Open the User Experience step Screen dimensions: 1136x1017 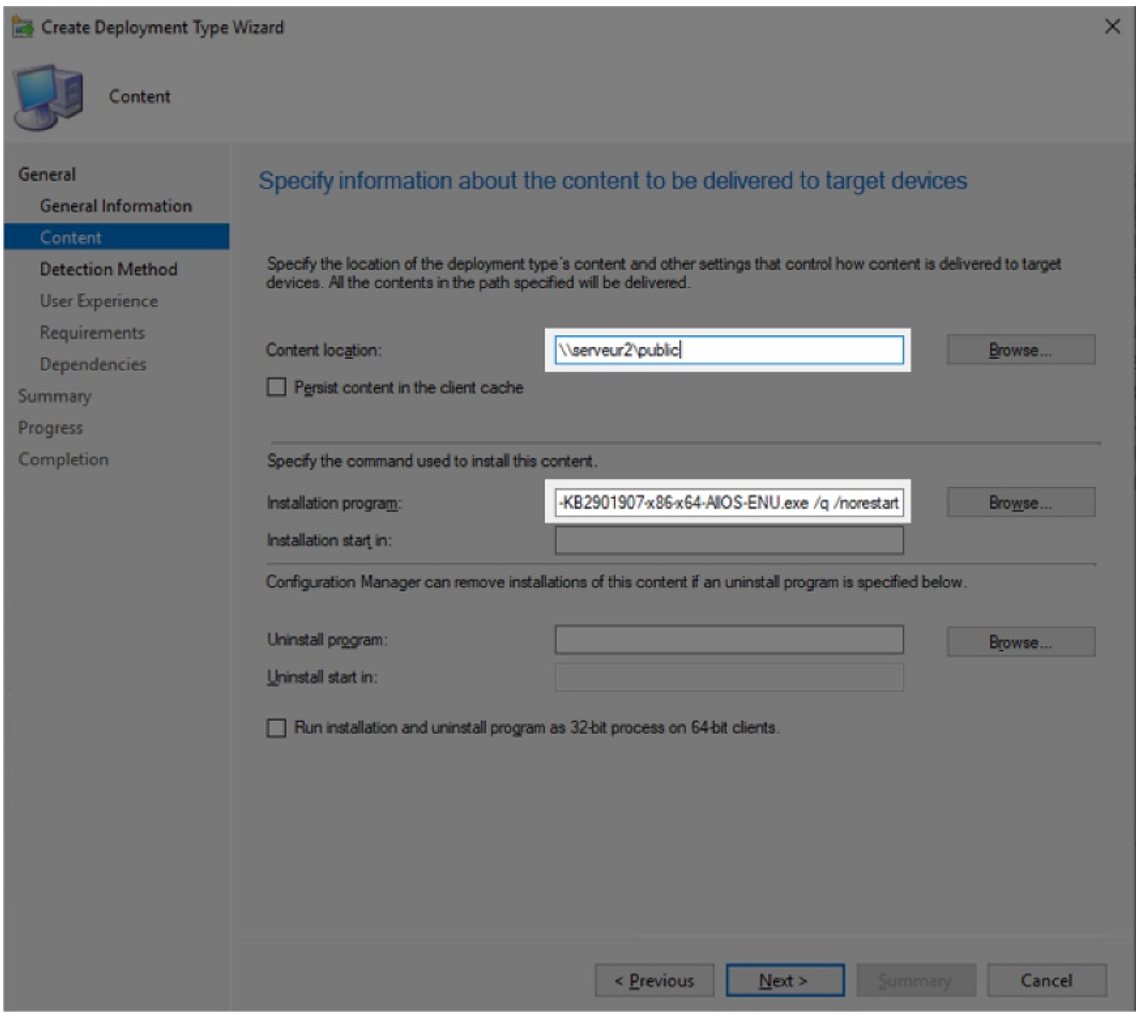tap(98, 301)
